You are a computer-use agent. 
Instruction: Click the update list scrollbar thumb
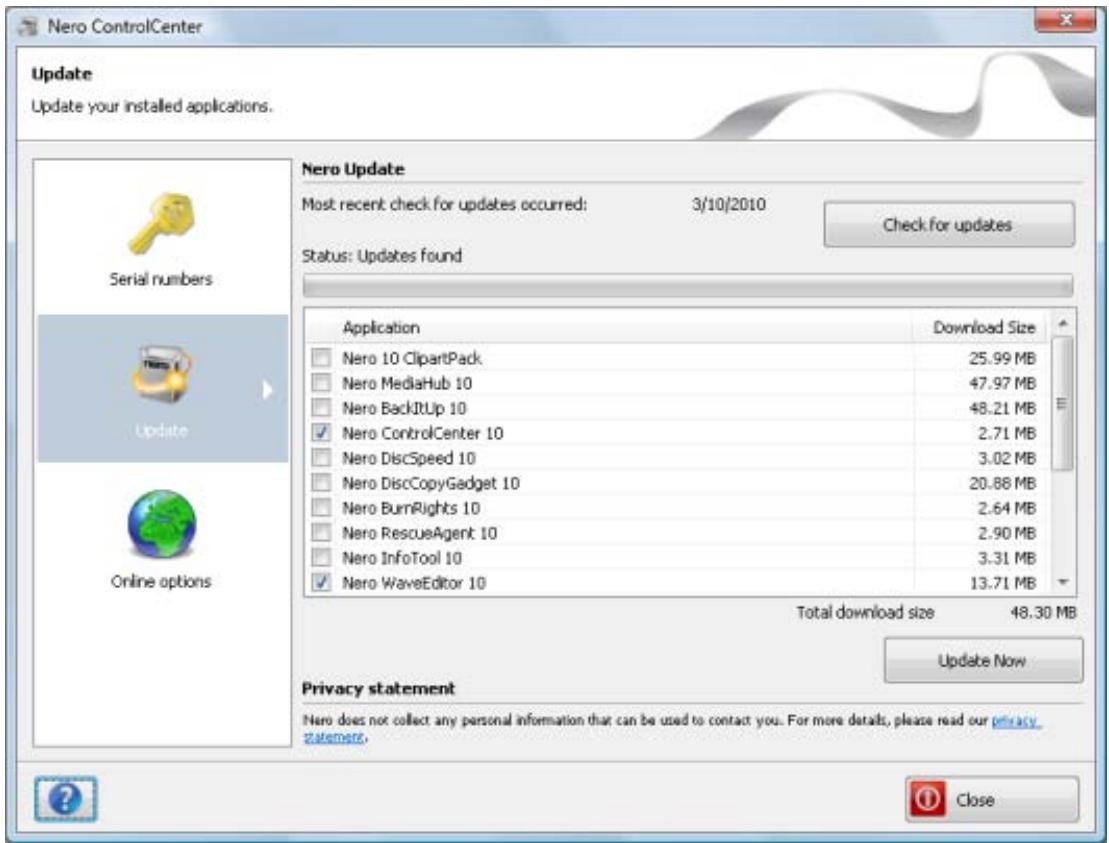1062,403
